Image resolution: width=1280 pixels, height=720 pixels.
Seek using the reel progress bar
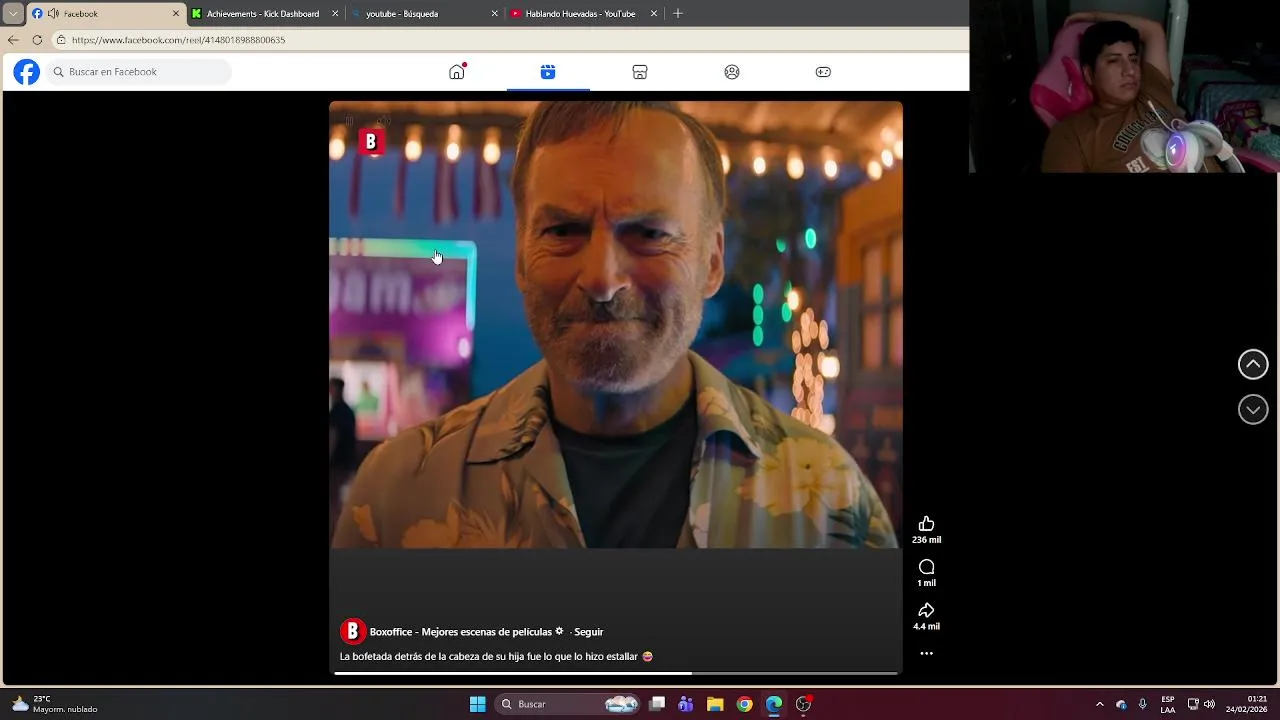click(x=616, y=673)
